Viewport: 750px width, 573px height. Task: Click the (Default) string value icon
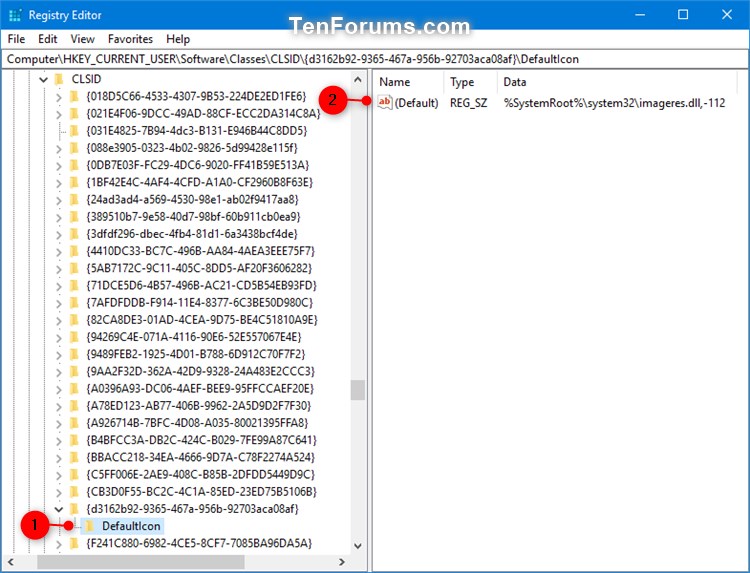click(385, 102)
